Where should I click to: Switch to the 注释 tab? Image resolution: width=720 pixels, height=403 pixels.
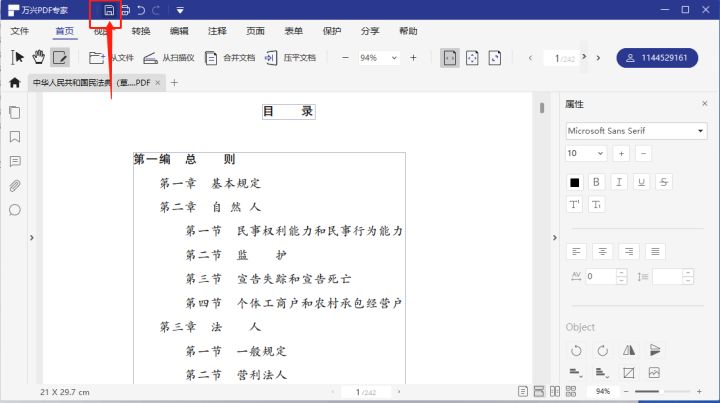217,31
